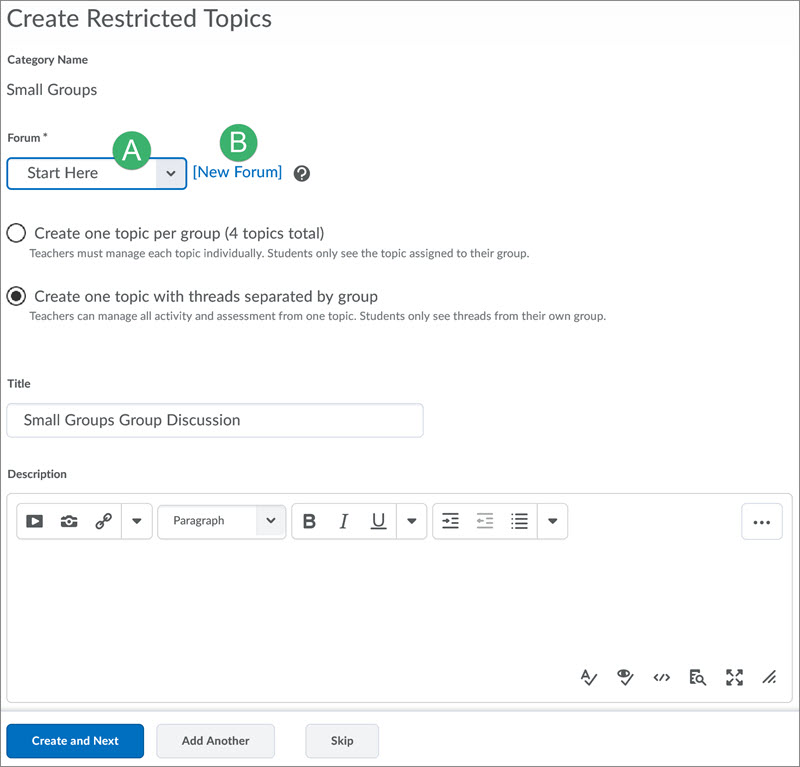
Task: Run the accessibility checker eye icon
Action: coord(625,678)
